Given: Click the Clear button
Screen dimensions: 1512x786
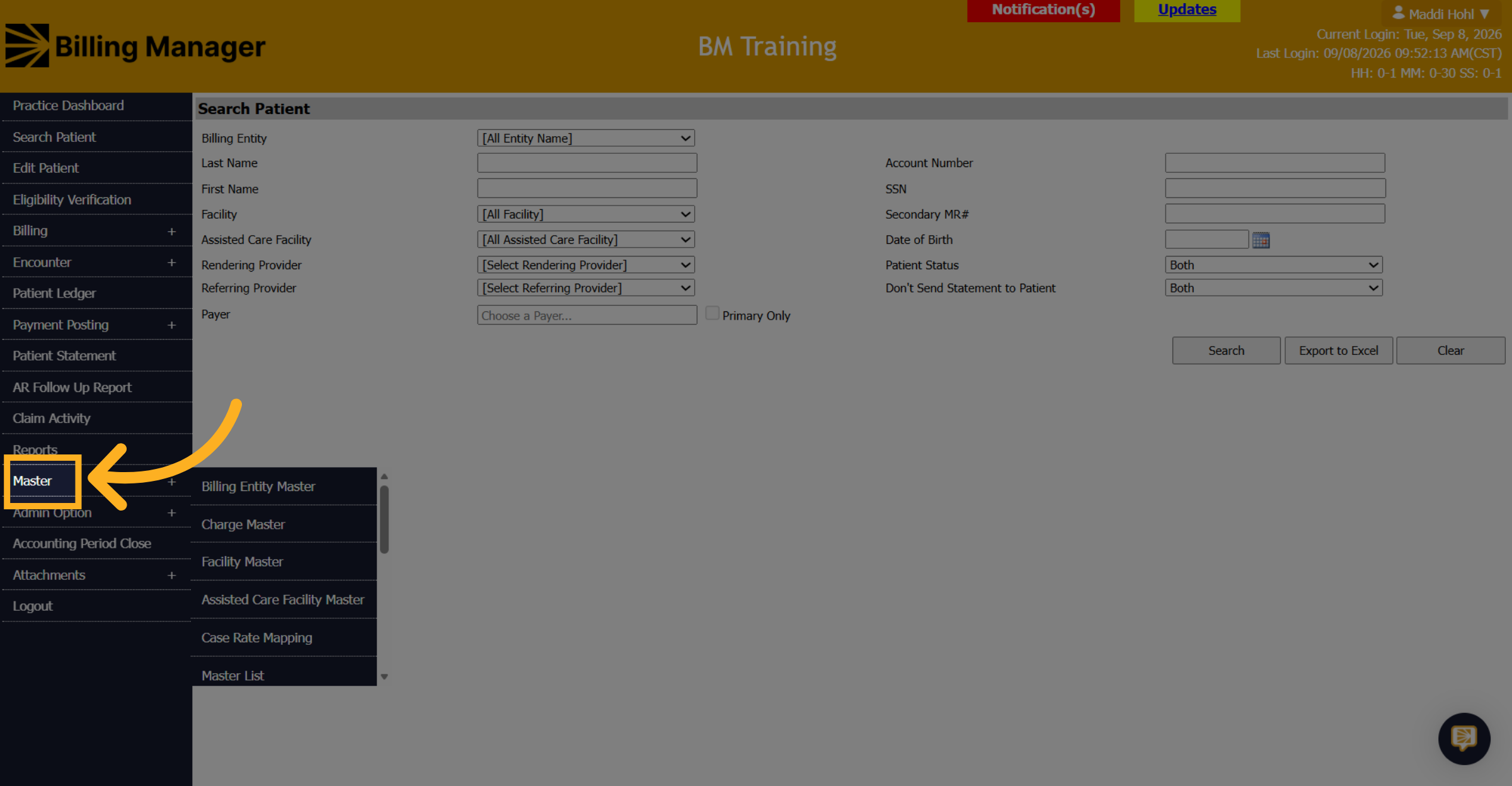Looking at the screenshot, I should pyautogui.click(x=1450, y=350).
